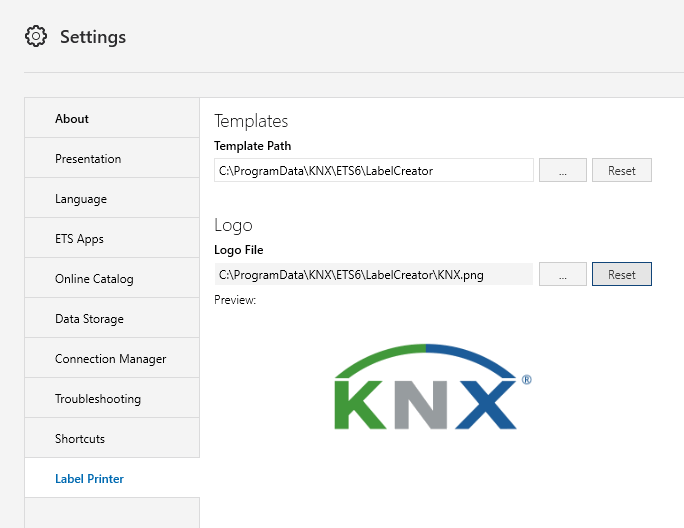This screenshot has width=684, height=528.
Task: Select the Language settings tab
Action: coord(112,199)
